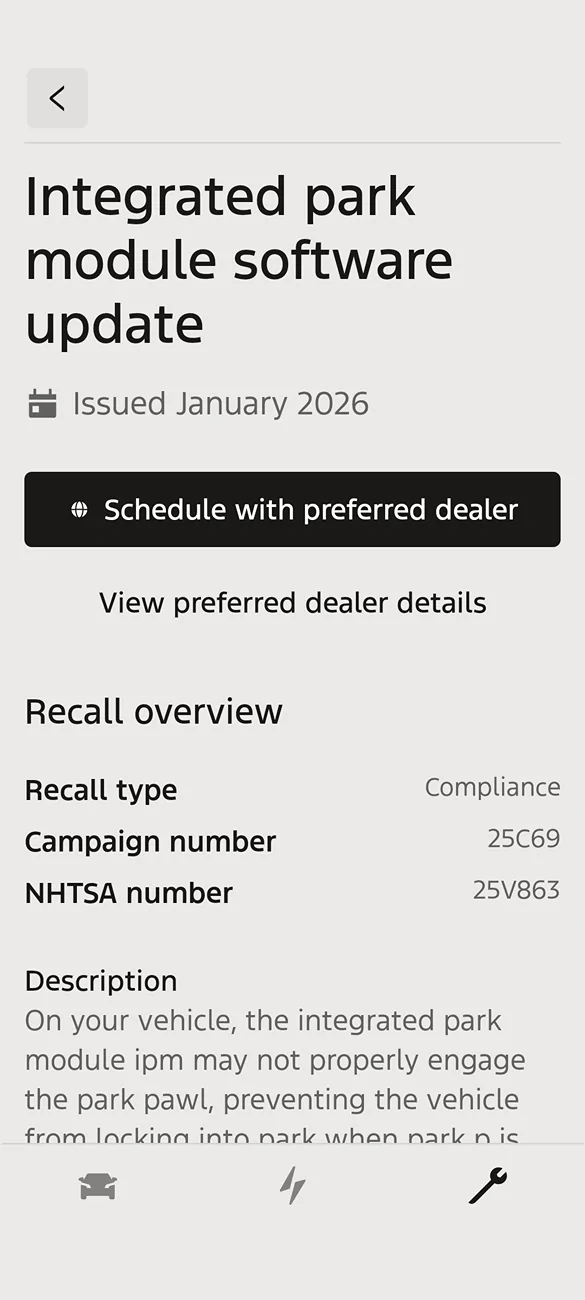Tap the Issued January 2026 text
The image size is (585, 1300).
pyautogui.click(x=220, y=403)
